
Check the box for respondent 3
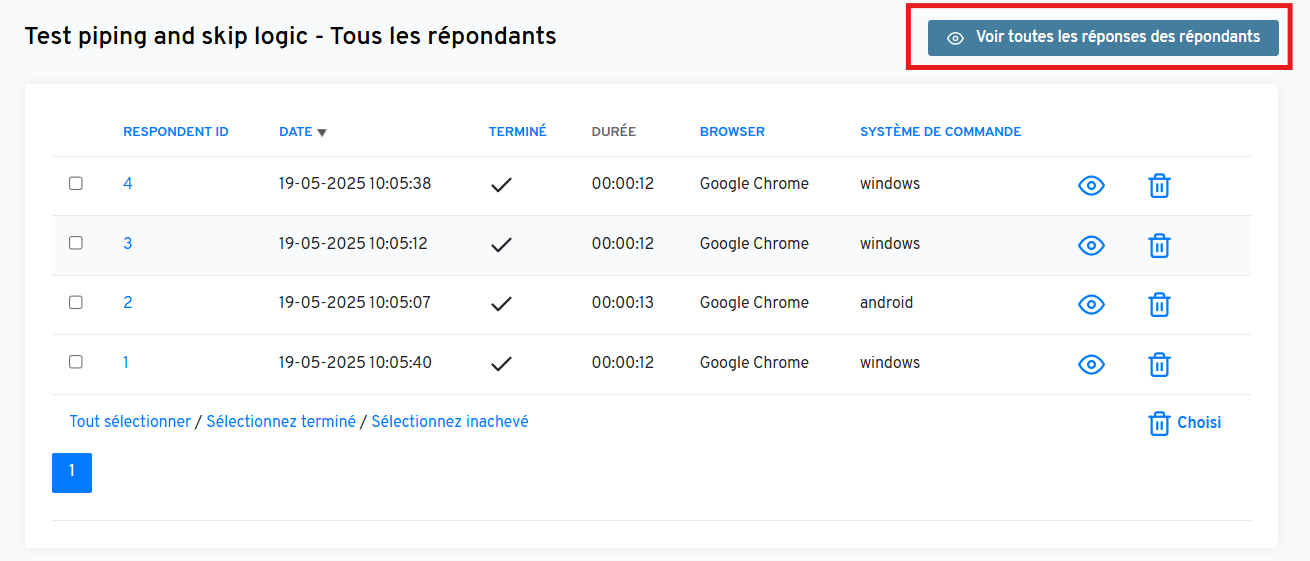76,243
